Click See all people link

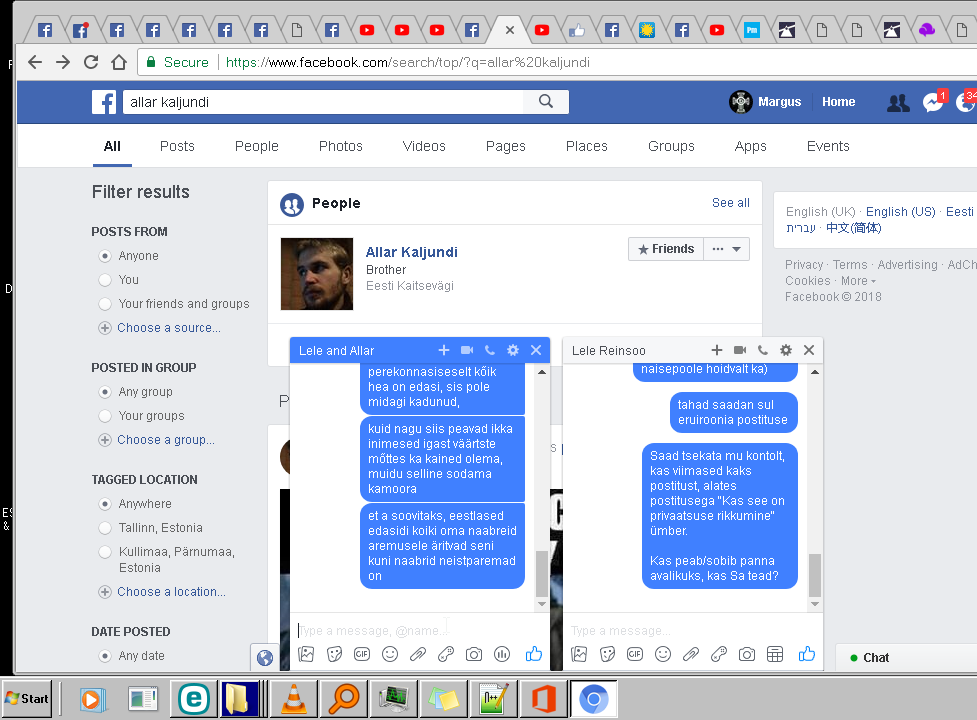(x=730, y=202)
